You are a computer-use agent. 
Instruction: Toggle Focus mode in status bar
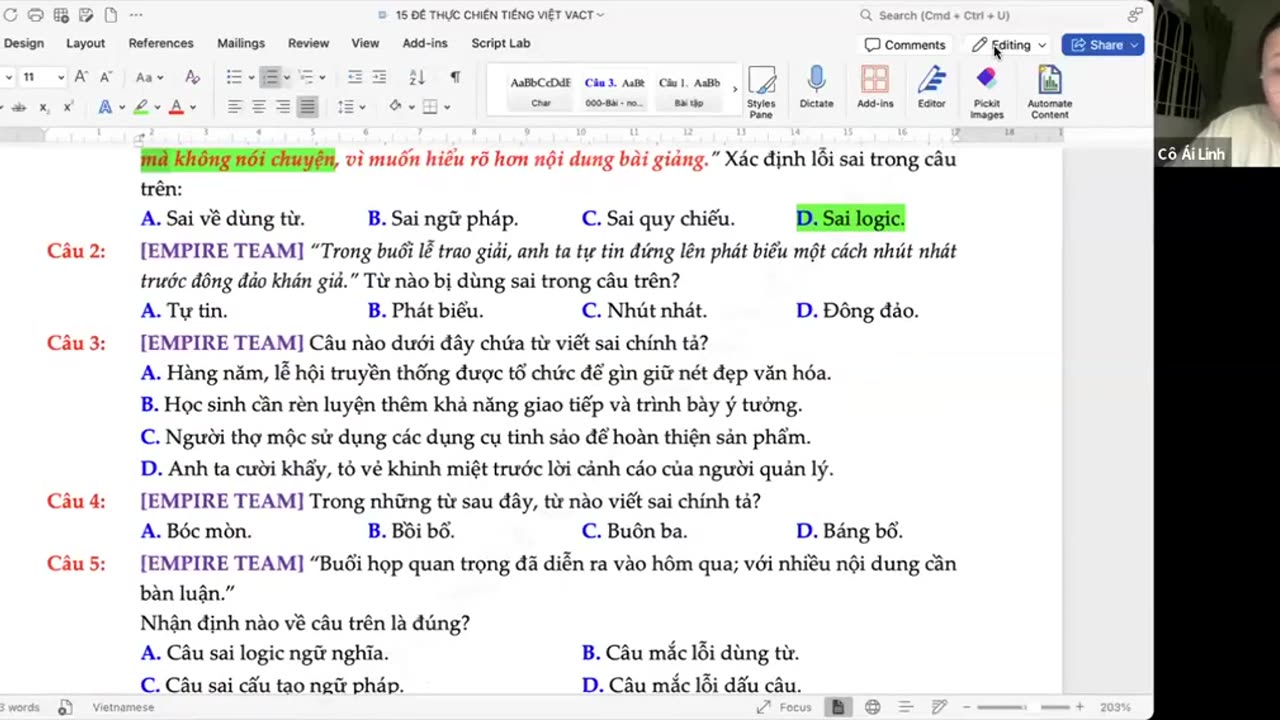783,707
